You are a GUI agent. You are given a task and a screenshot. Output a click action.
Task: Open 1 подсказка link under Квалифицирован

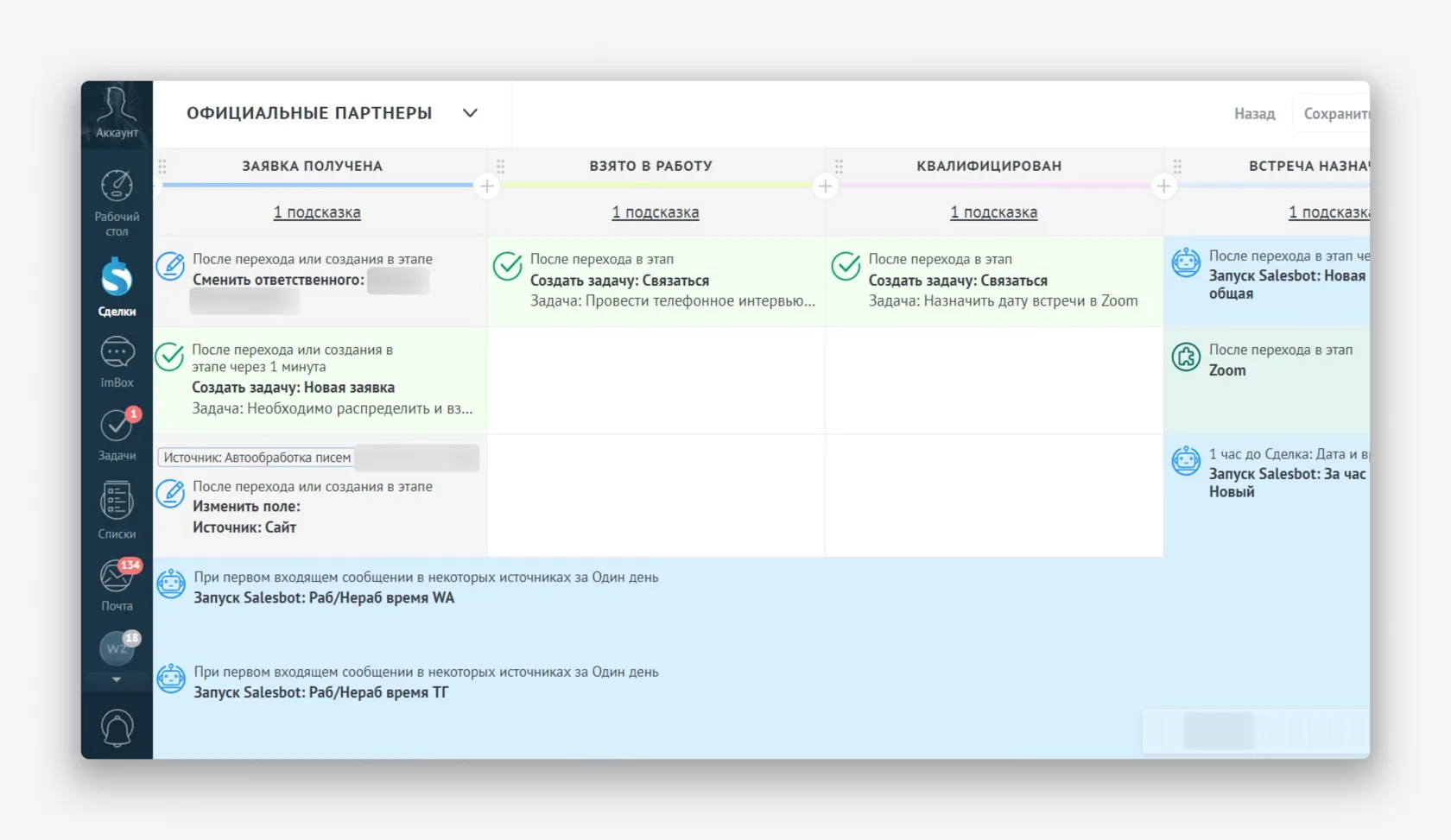pos(993,212)
